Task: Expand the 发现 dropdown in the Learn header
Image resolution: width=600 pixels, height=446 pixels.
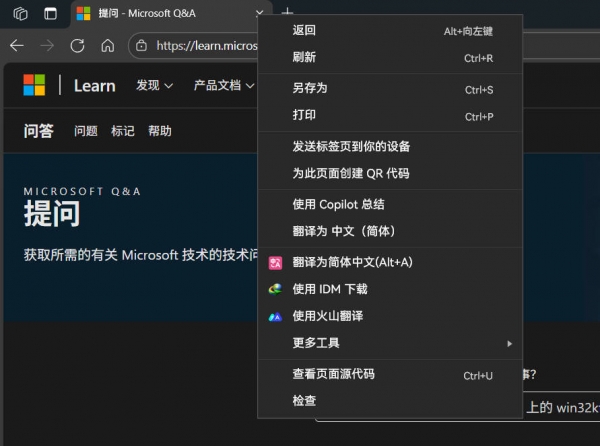Action: (154, 86)
